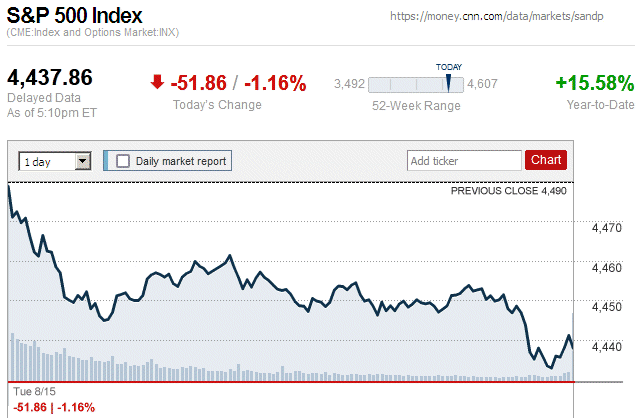Tick the Daily market report checkbox
Image resolution: width=640 pixels, height=420 pixels.
click(x=123, y=160)
